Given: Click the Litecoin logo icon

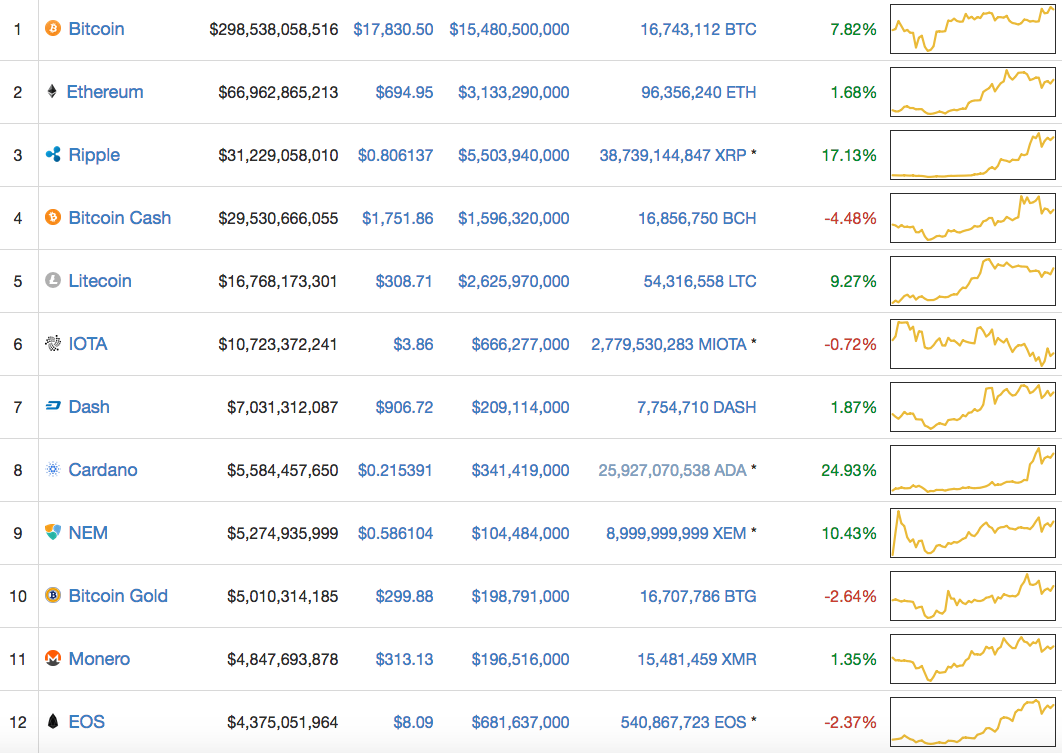Looking at the screenshot, I should point(53,281).
